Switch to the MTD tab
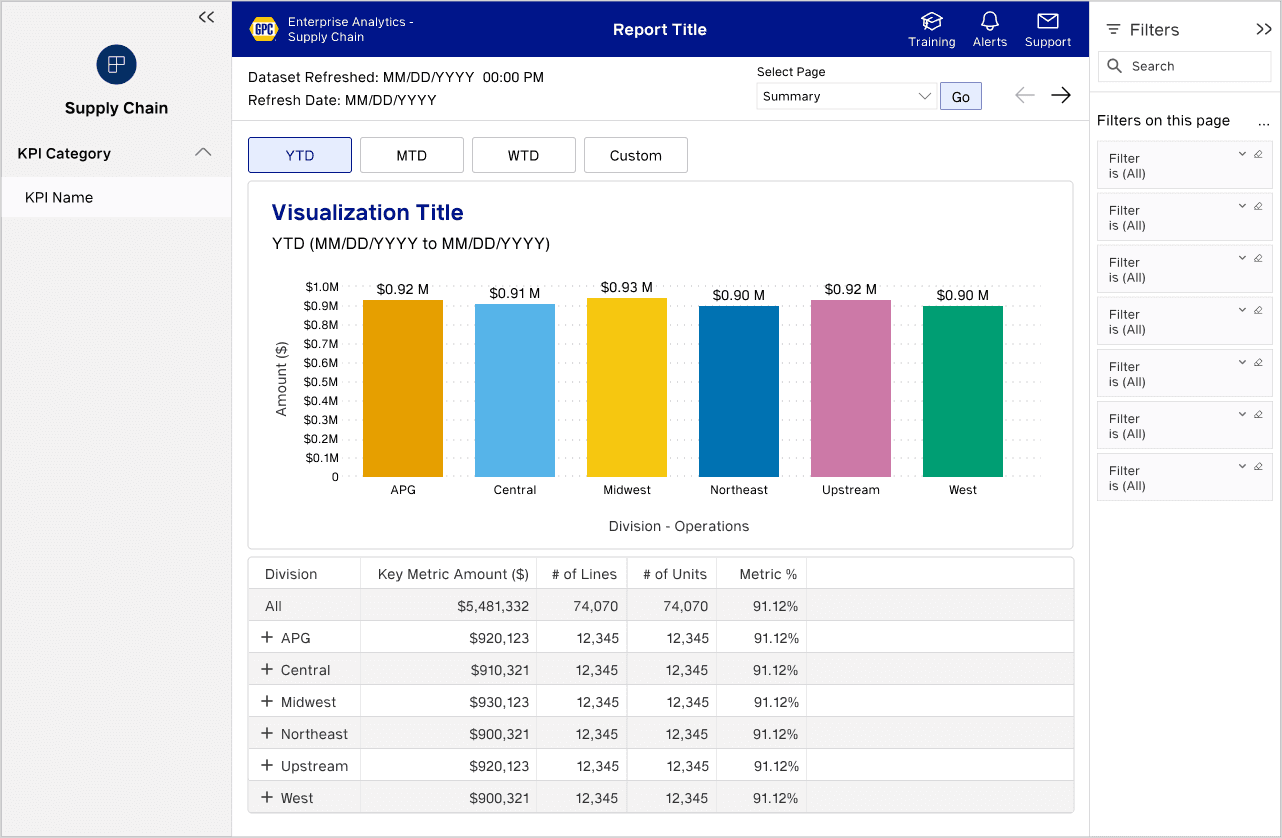 coord(411,155)
